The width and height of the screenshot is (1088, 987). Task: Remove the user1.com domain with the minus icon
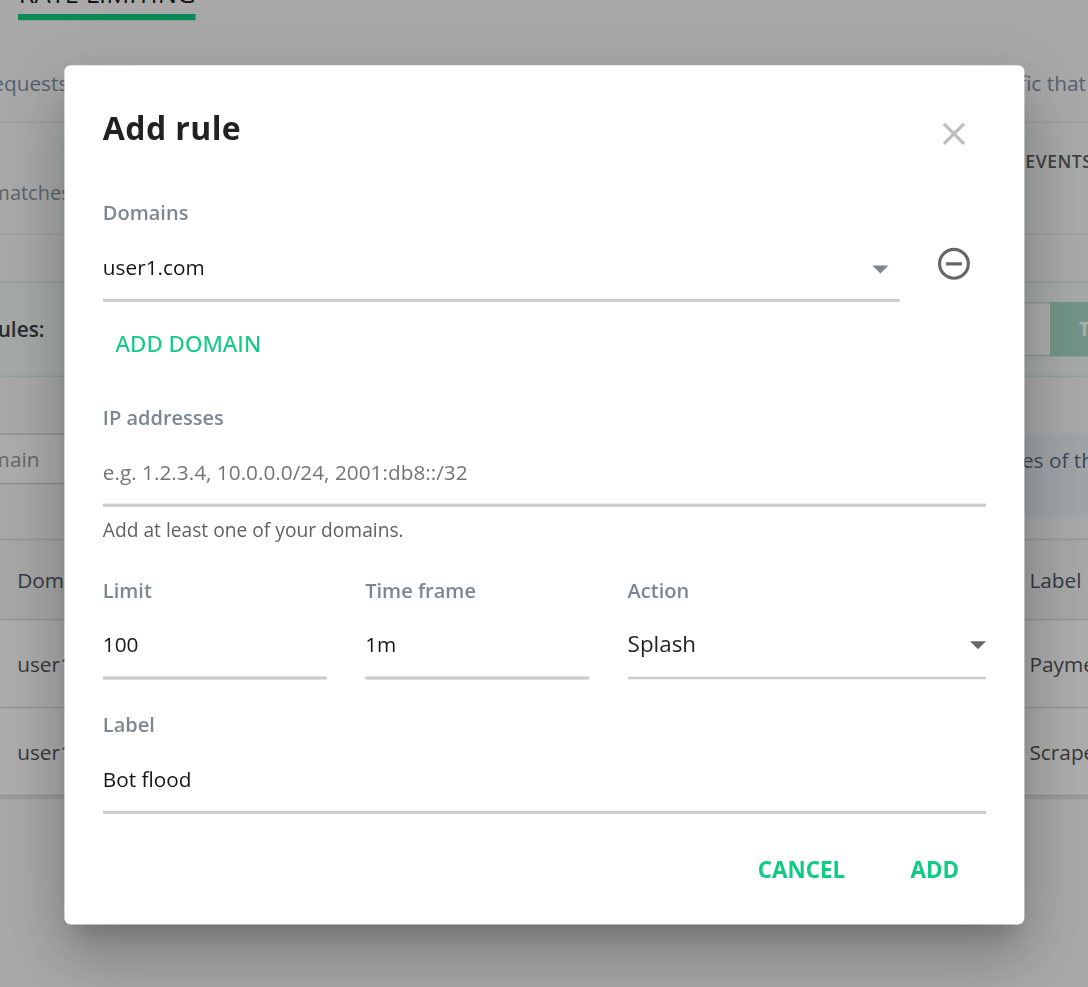pyautogui.click(x=953, y=264)
